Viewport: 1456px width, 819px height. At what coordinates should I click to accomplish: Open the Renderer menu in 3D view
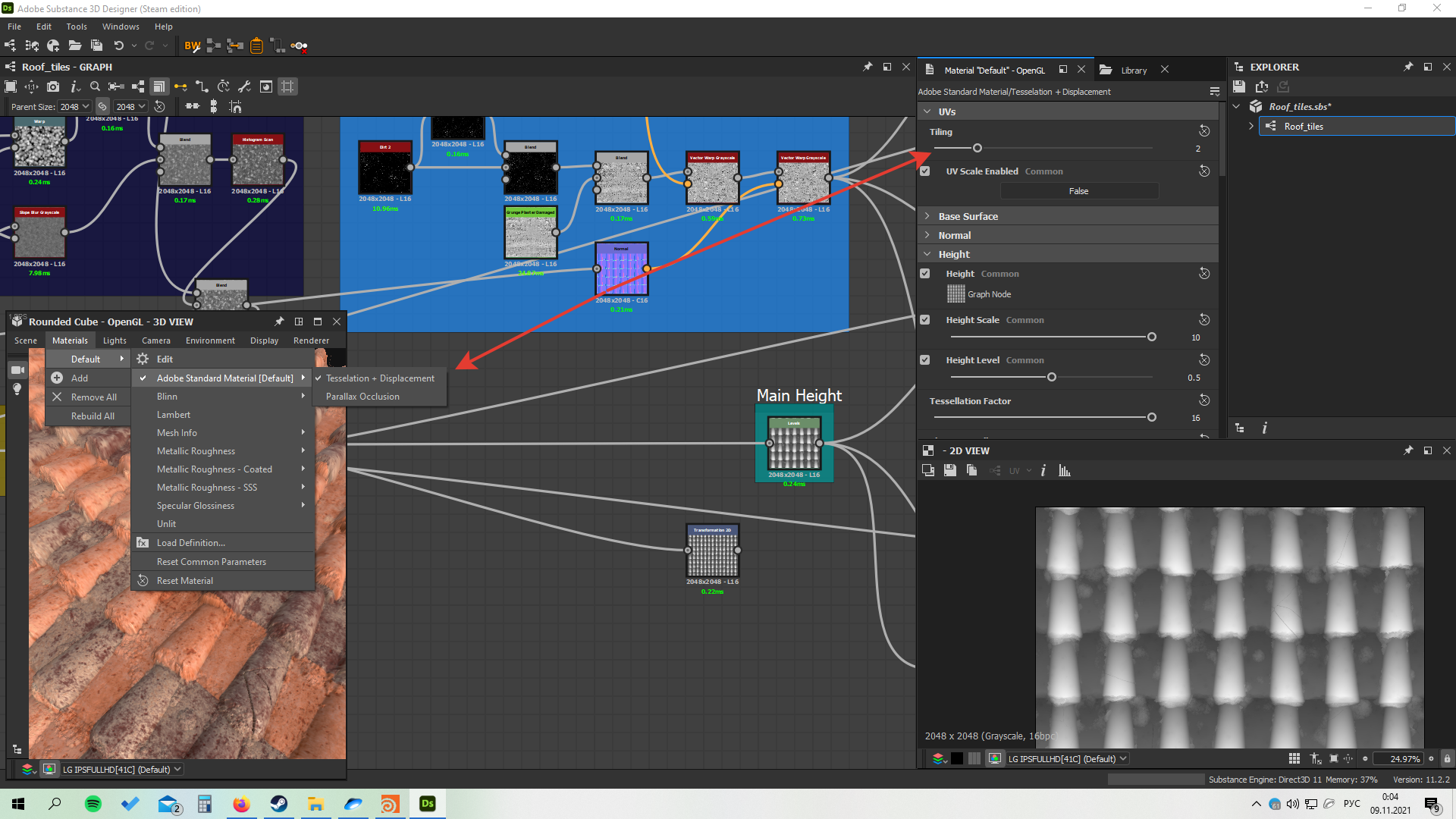click(x=311, y=340)
